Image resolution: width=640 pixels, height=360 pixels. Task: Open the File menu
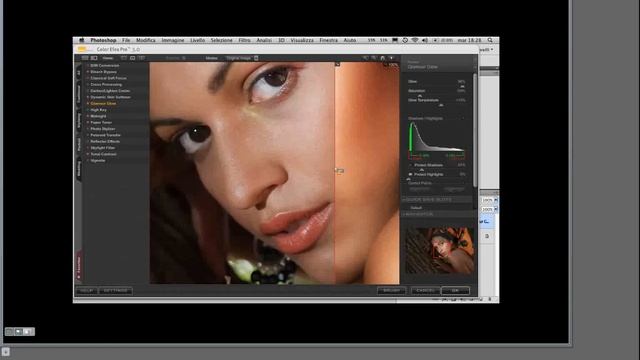[126, 40]
